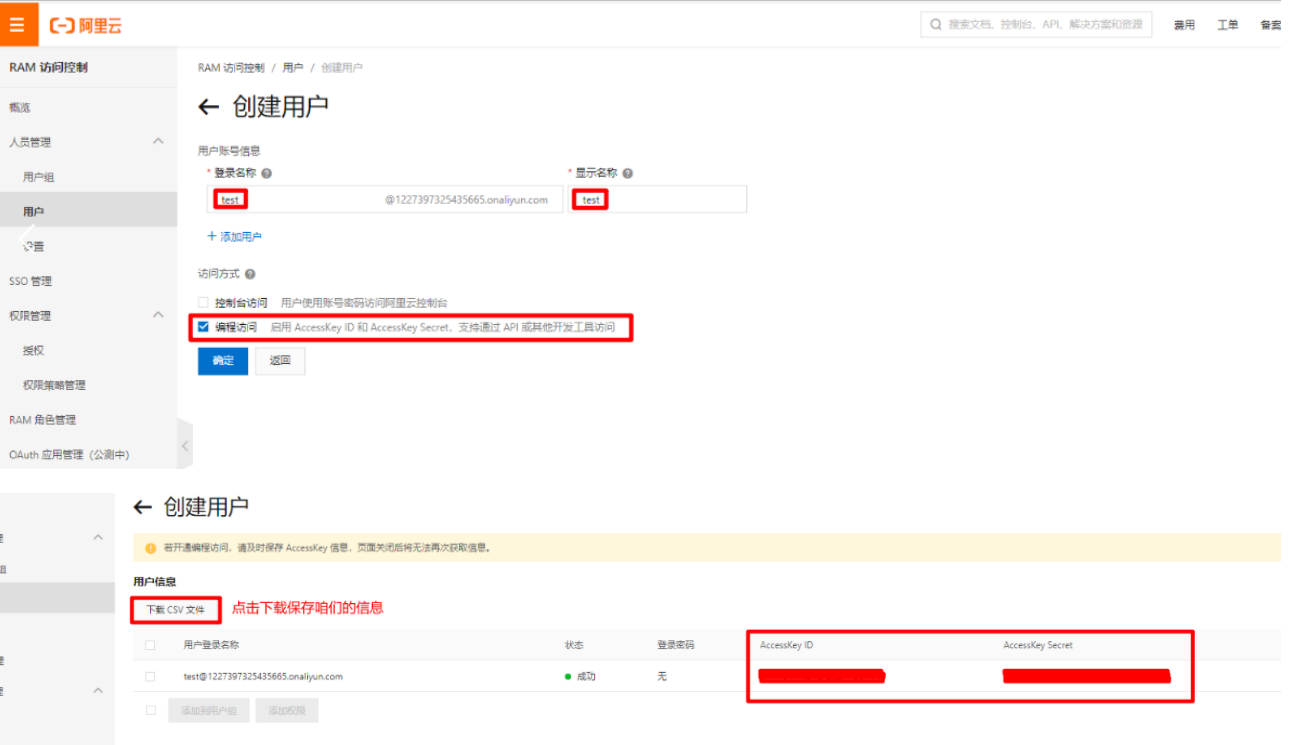Click into the 登录名称 input field

click(385, 199)
